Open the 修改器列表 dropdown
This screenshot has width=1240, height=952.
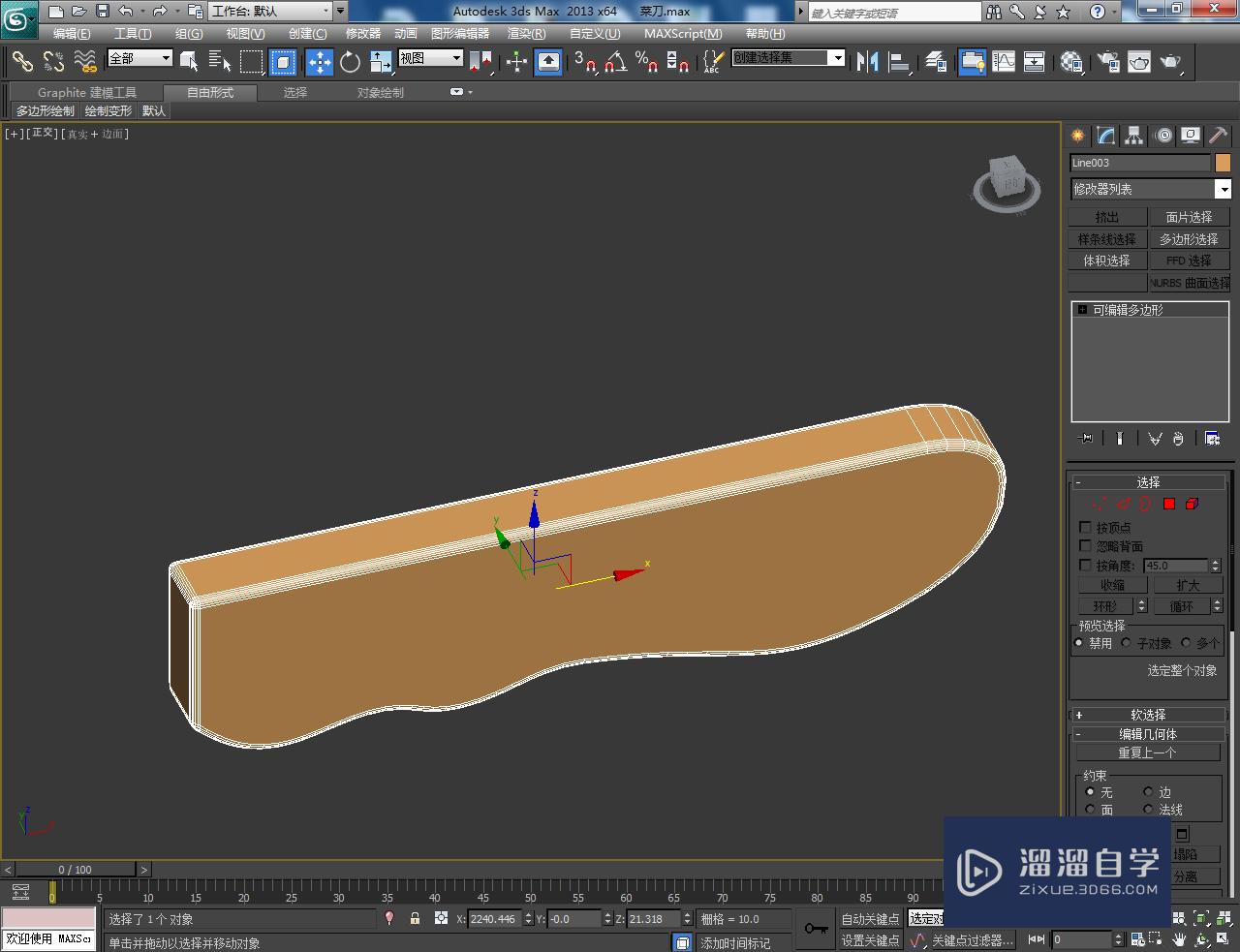pos(1151,189)
